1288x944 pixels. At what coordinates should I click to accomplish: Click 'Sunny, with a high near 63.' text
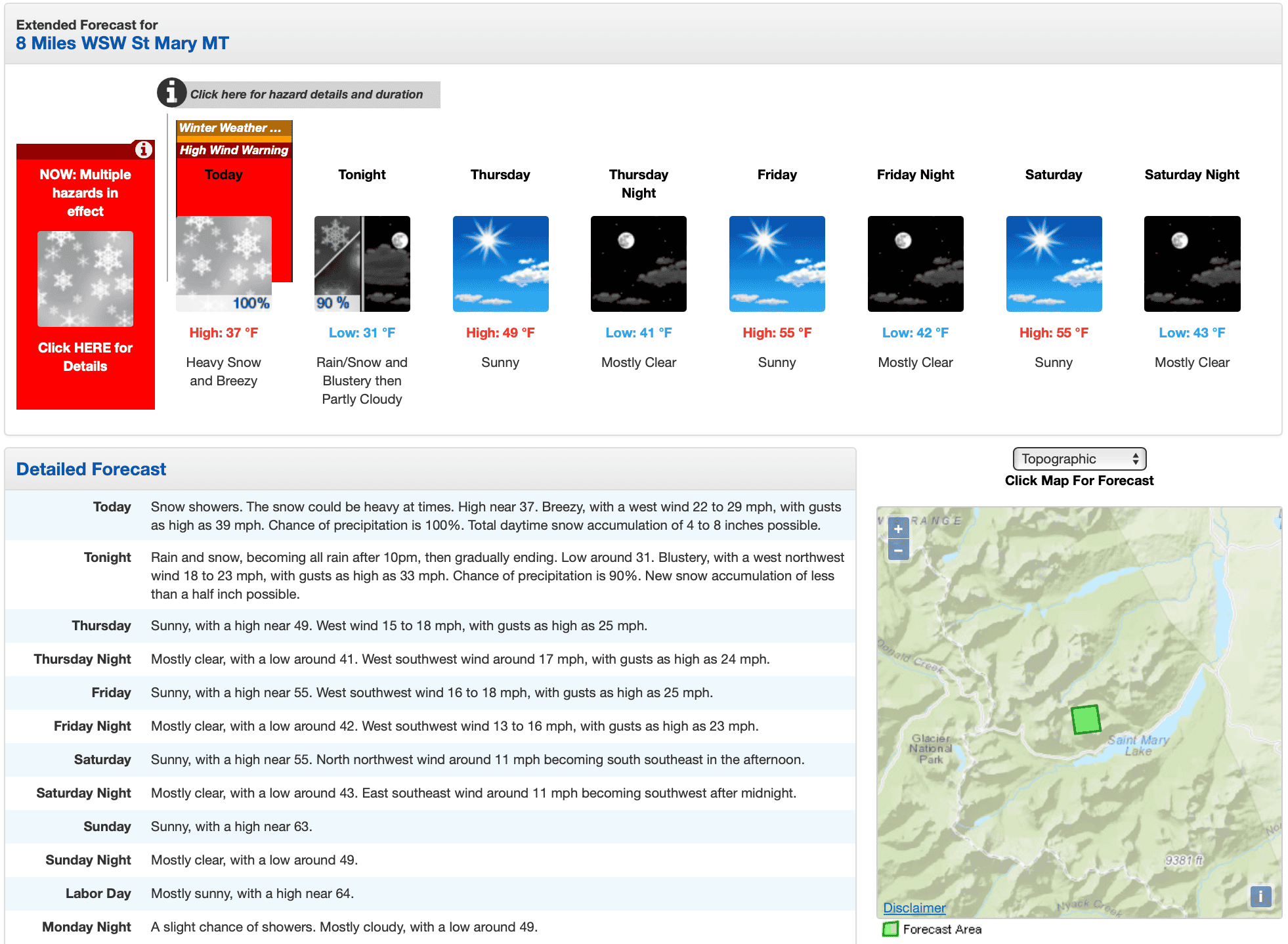click(x=232, y=826)
